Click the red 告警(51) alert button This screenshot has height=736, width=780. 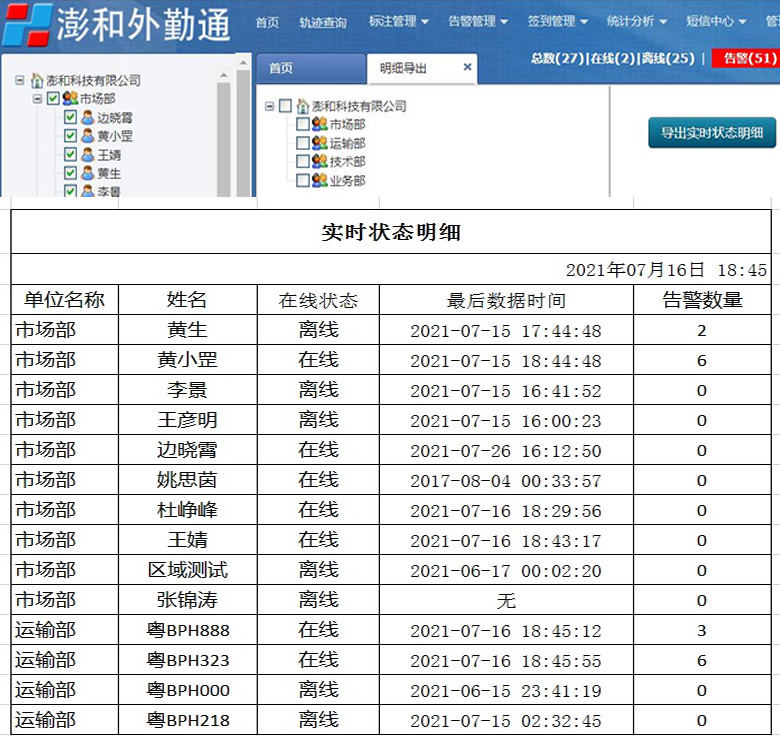pos(746,59)
